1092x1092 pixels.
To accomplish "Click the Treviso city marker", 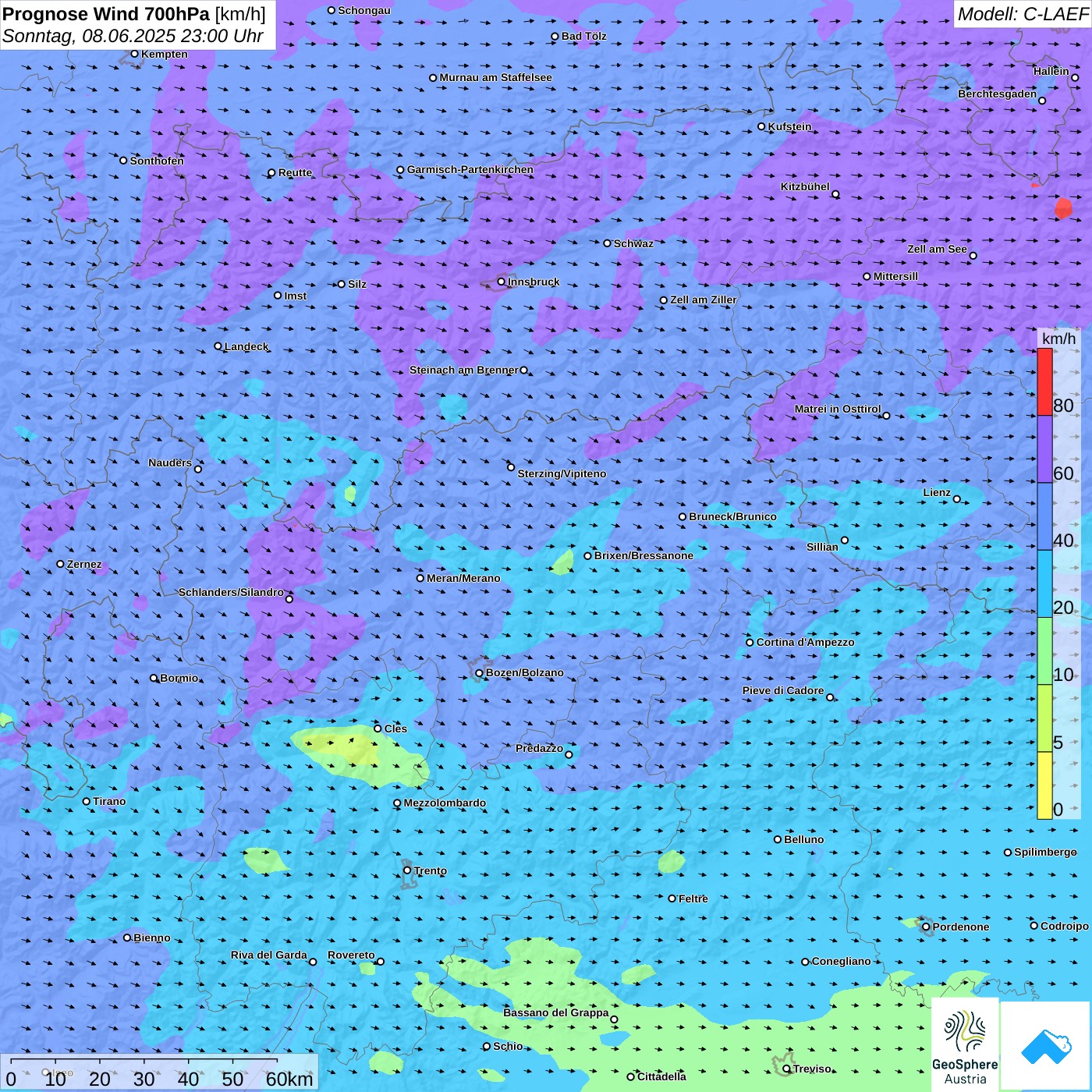I will pos(787,1069).
